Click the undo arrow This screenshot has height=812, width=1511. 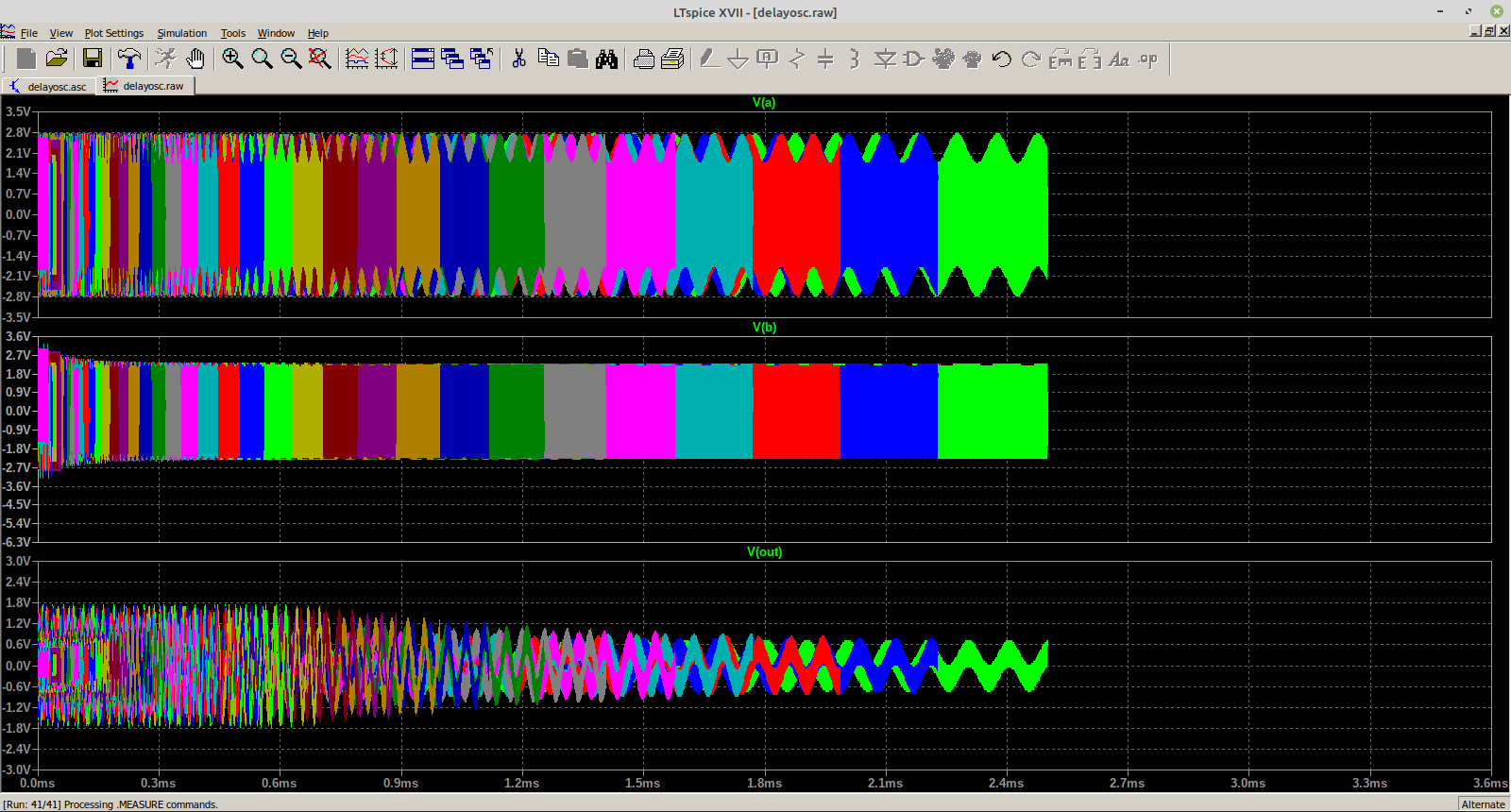(1002, 59)
